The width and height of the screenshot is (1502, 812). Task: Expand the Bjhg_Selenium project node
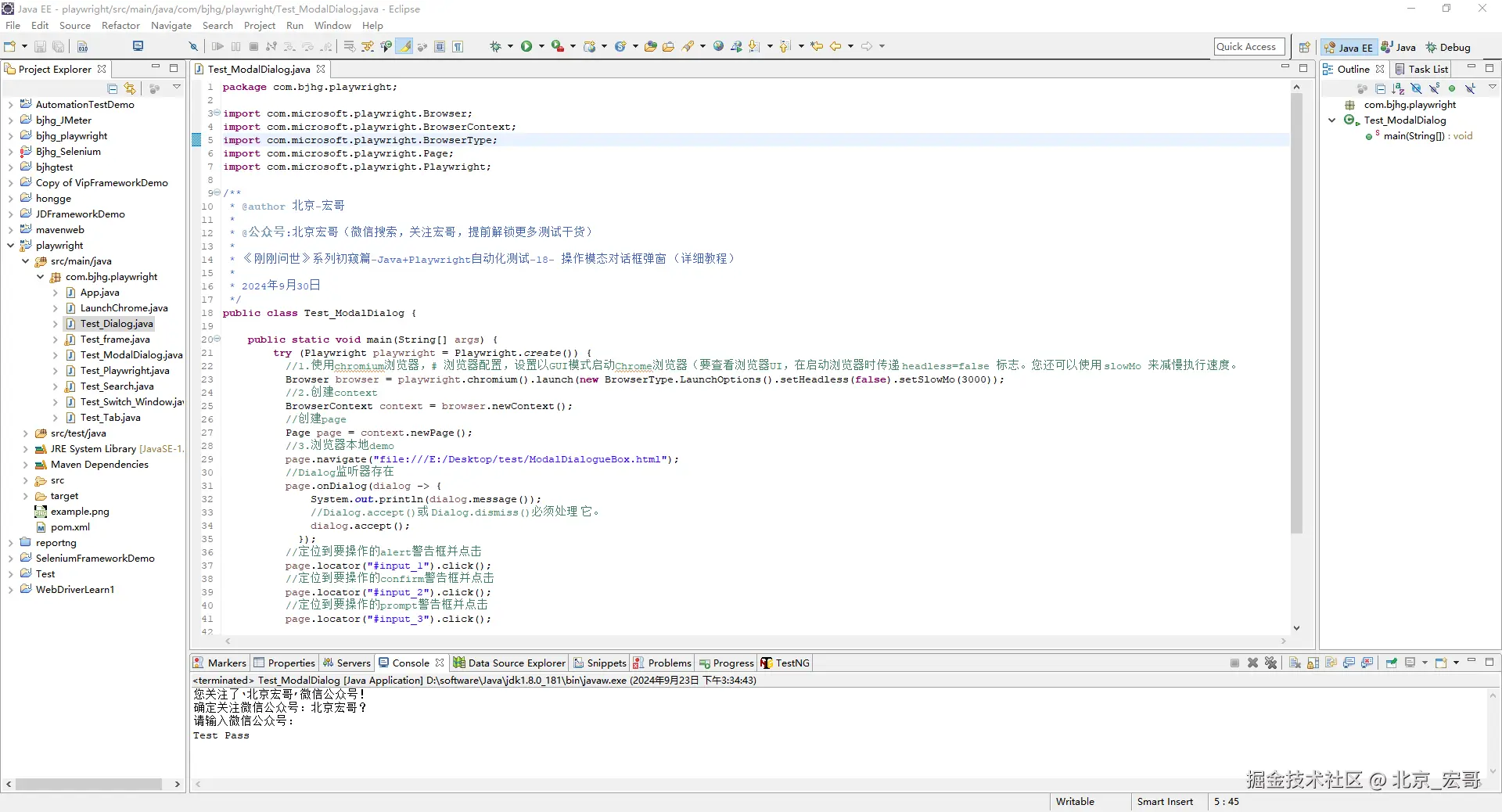10,152
